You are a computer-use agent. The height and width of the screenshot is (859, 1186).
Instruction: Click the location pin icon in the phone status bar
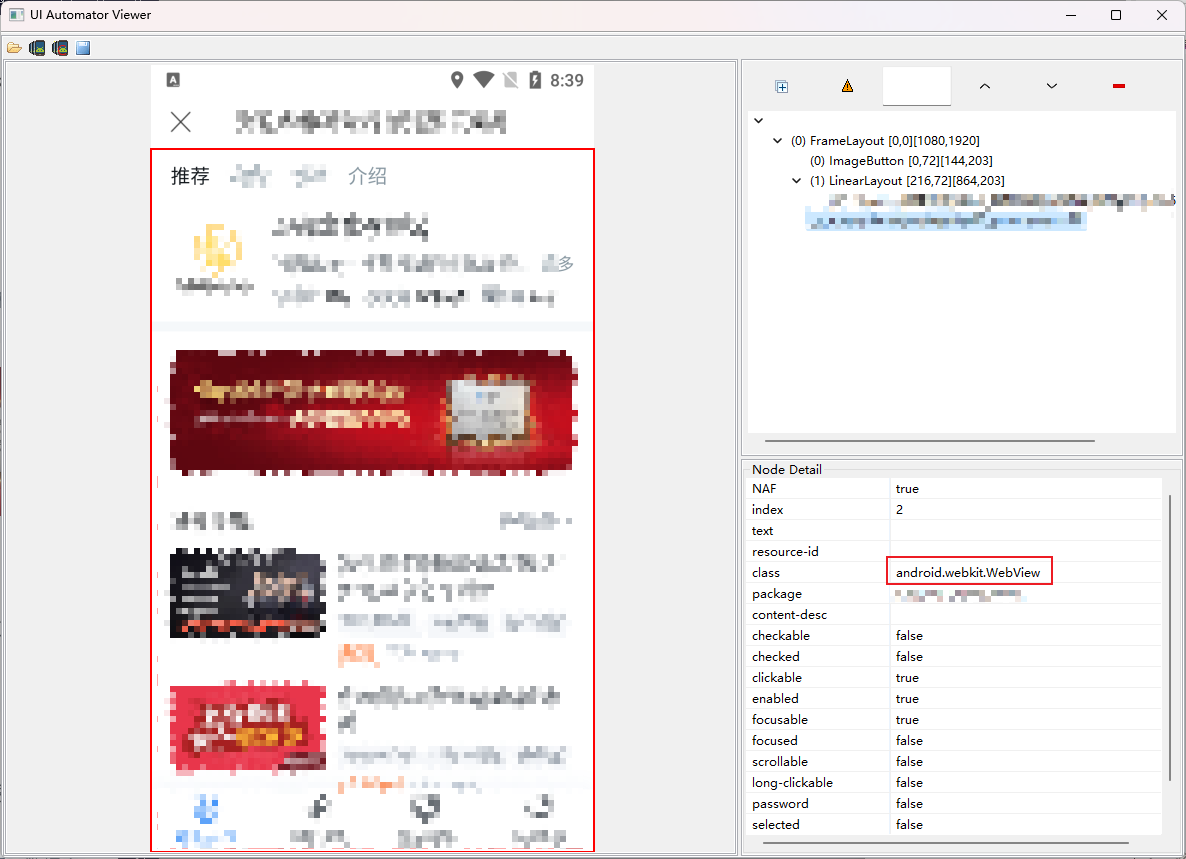click(x=457, y=80)
